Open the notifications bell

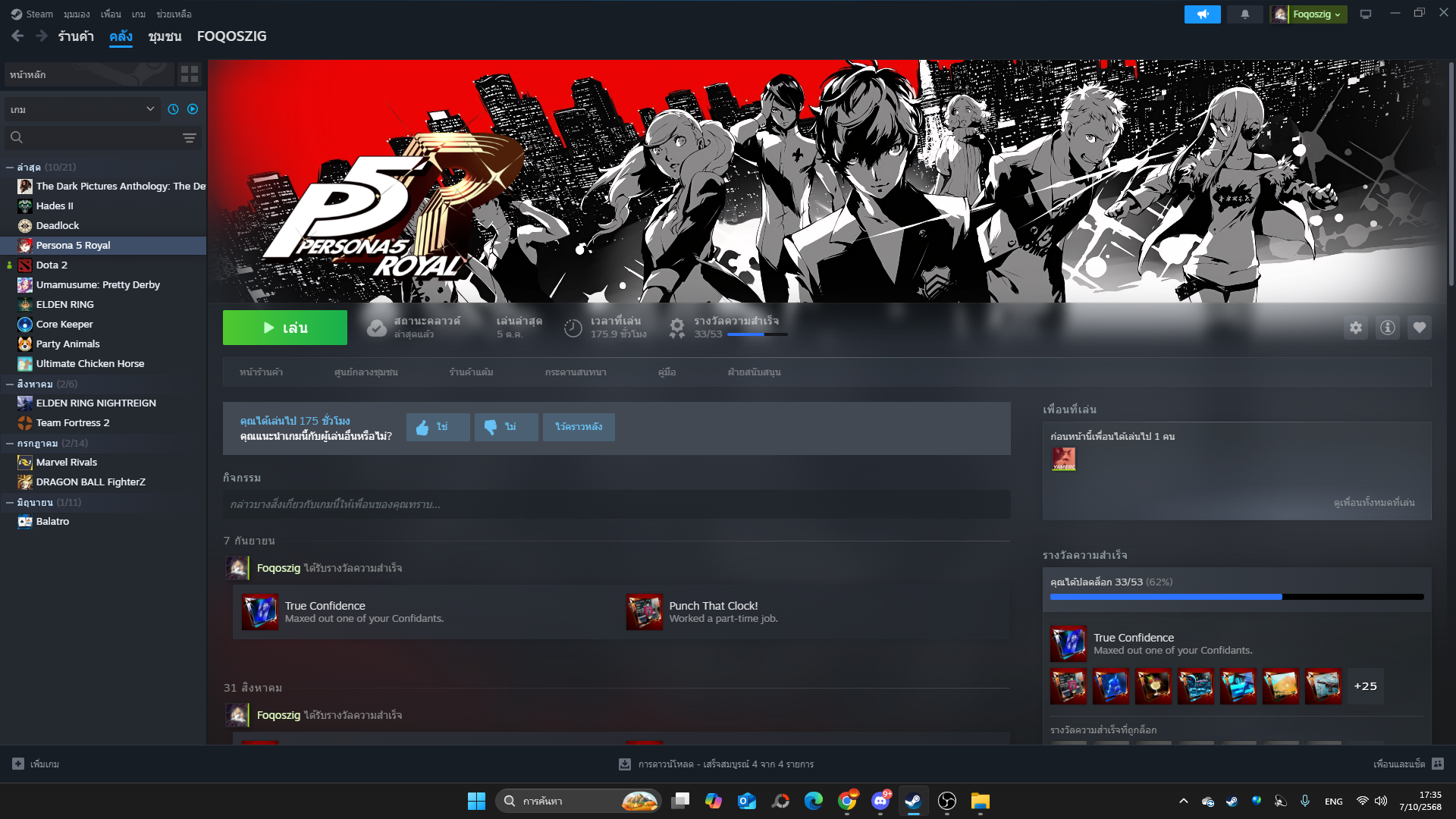(x=1244, y=14)
